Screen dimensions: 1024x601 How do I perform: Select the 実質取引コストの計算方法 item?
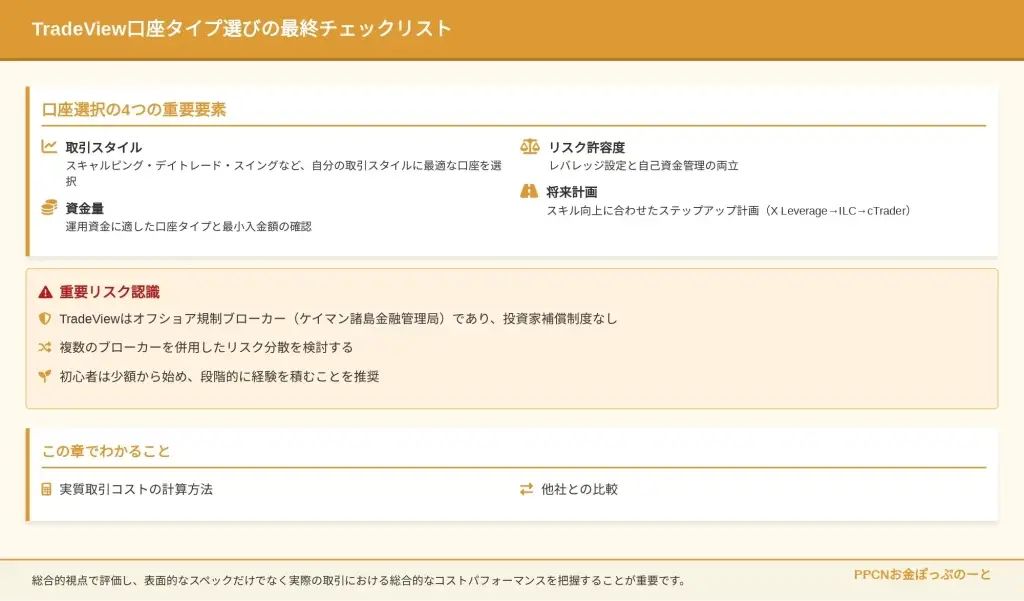point(136,489)
